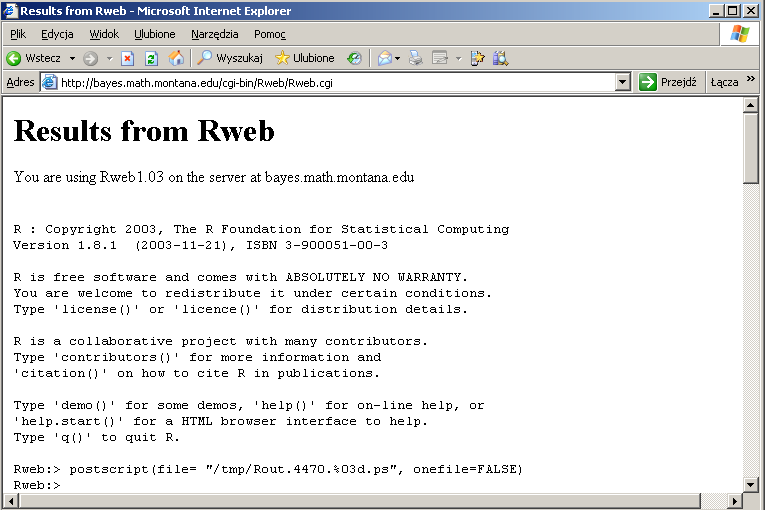Maximize the Internet Explorer window

[733, 11]
